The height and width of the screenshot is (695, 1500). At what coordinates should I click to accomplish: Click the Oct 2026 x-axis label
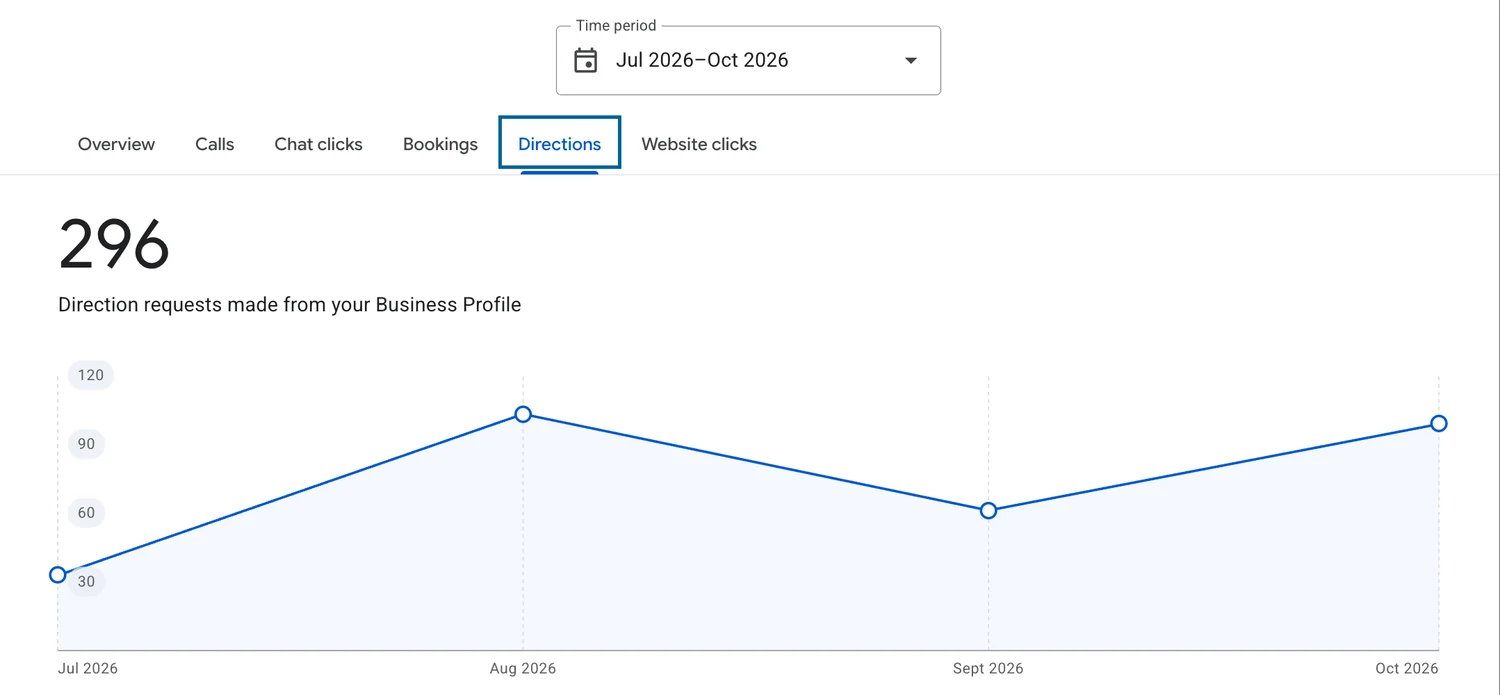pos(1407,668)
